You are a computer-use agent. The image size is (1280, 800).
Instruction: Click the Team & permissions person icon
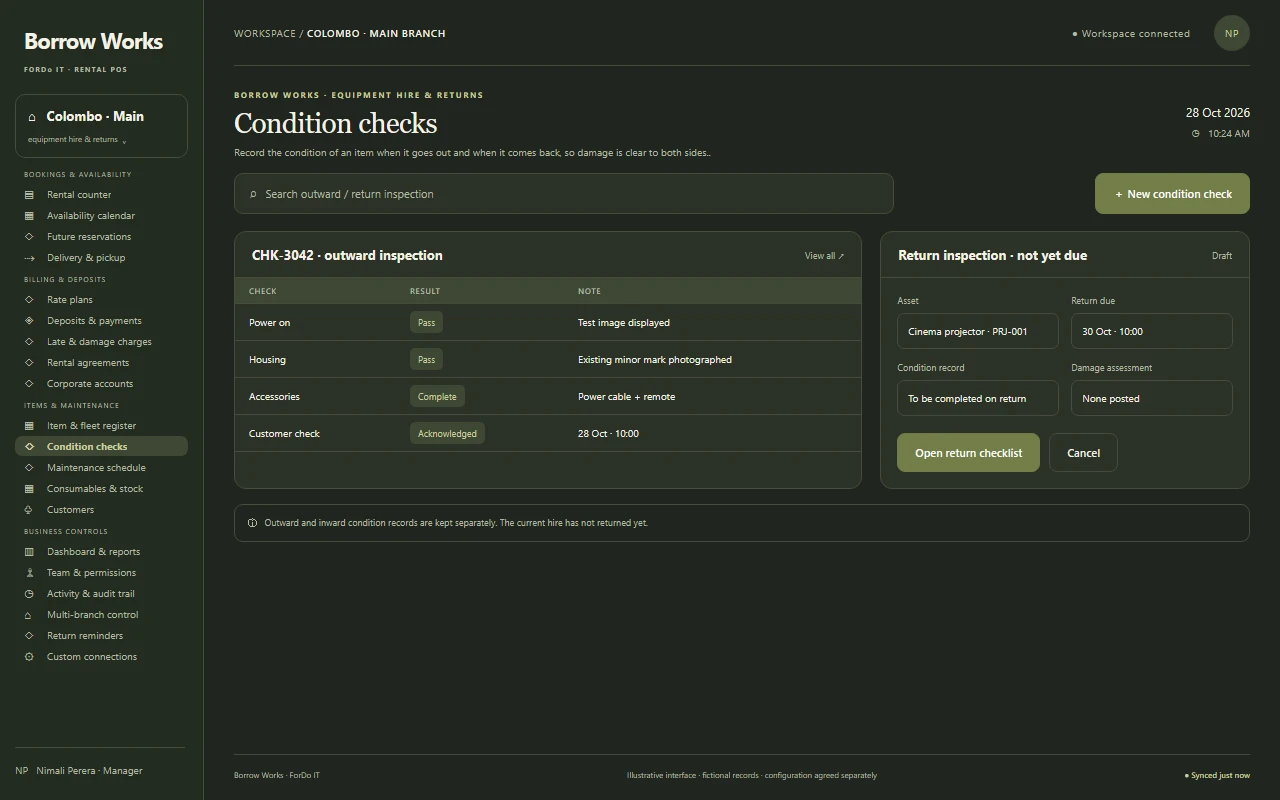(29, 573)
